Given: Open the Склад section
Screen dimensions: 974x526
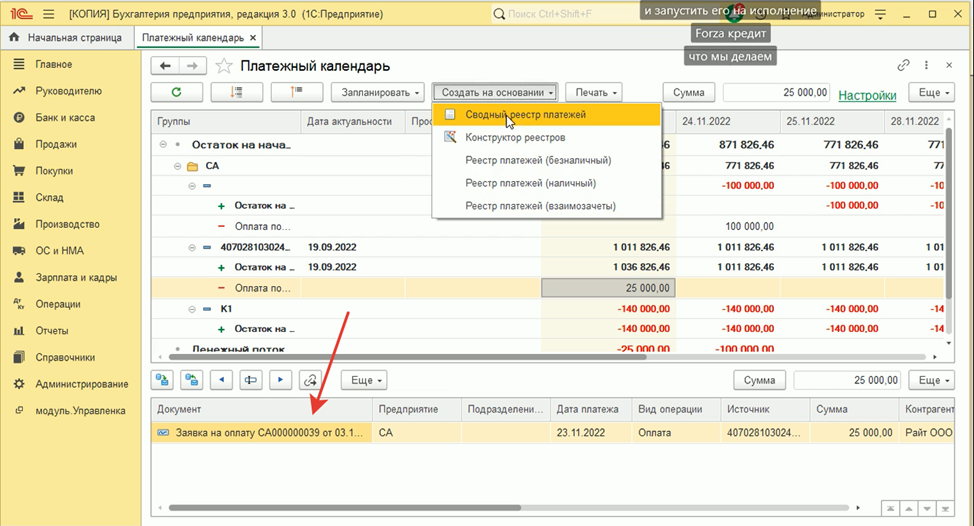Looking at the screenshot, I should coord(49,197).
